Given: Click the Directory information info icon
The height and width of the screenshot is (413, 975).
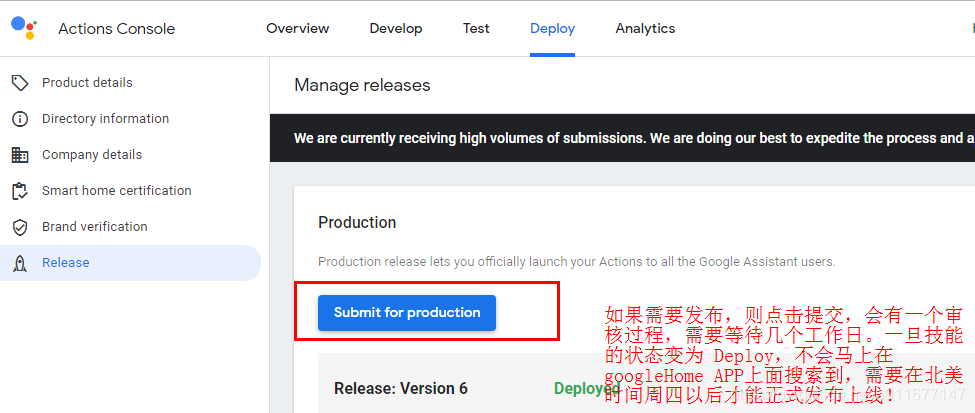Looking at the screenshot, I should tap(20, 119).
